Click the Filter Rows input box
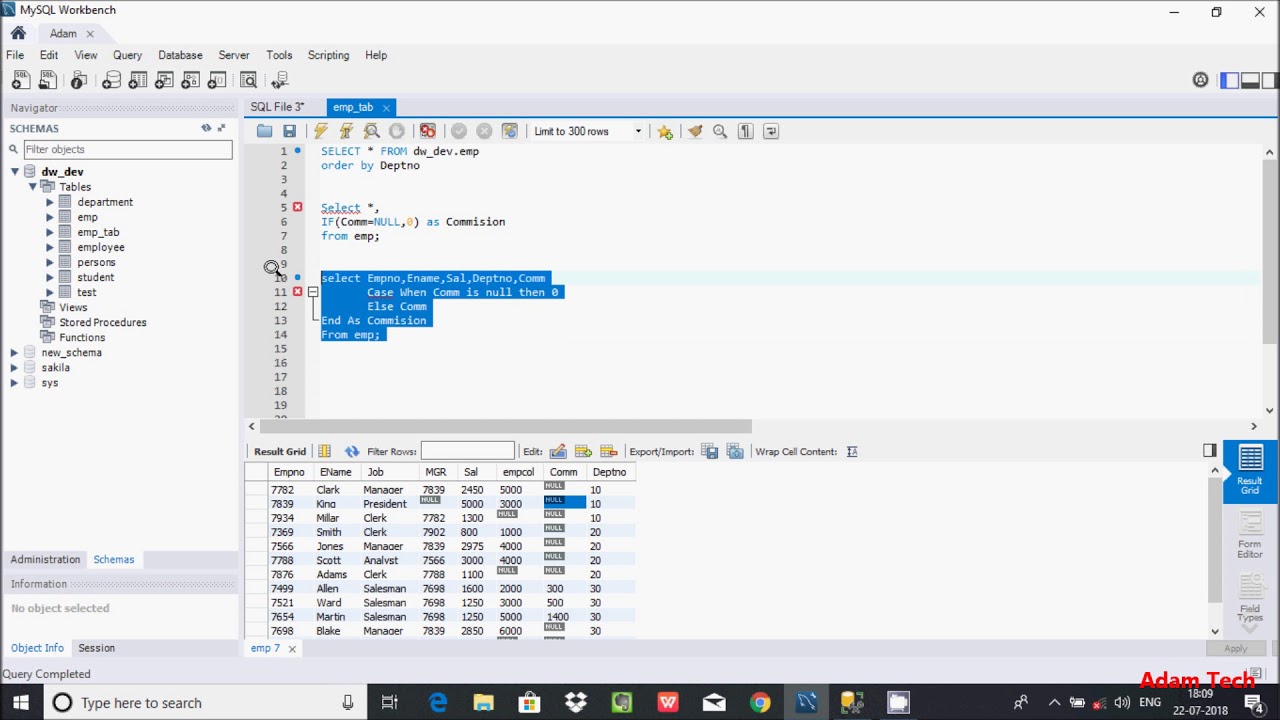 467,451
